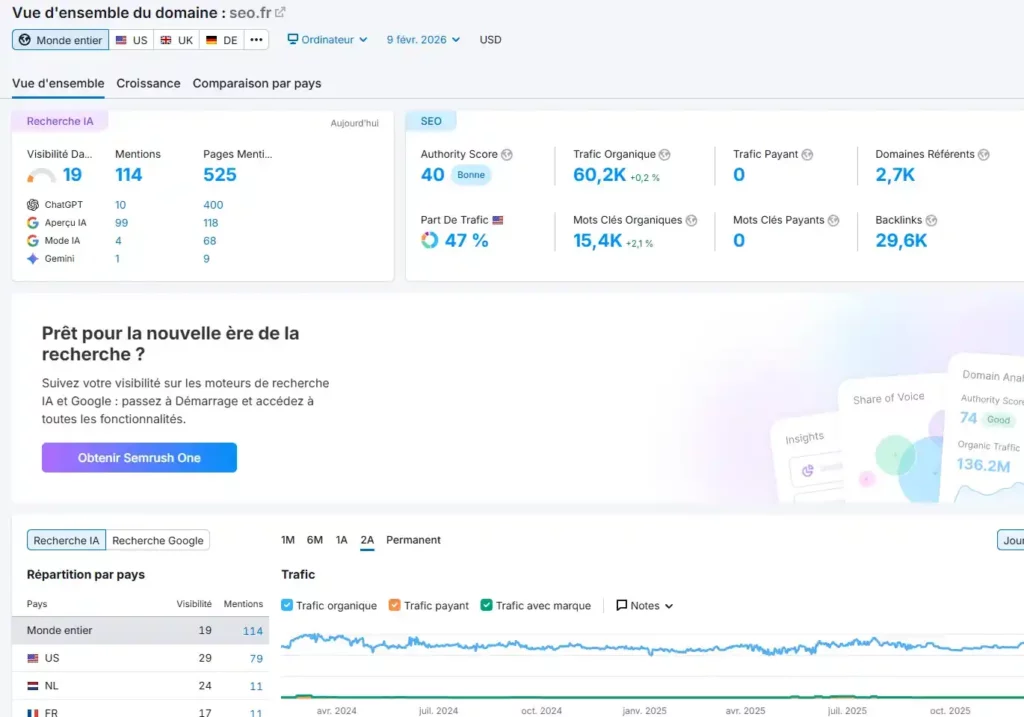Open the more countries ellipsis menu
Image resolution: width=1024 pixels, height=717 pixels.
tap(257, 39)
